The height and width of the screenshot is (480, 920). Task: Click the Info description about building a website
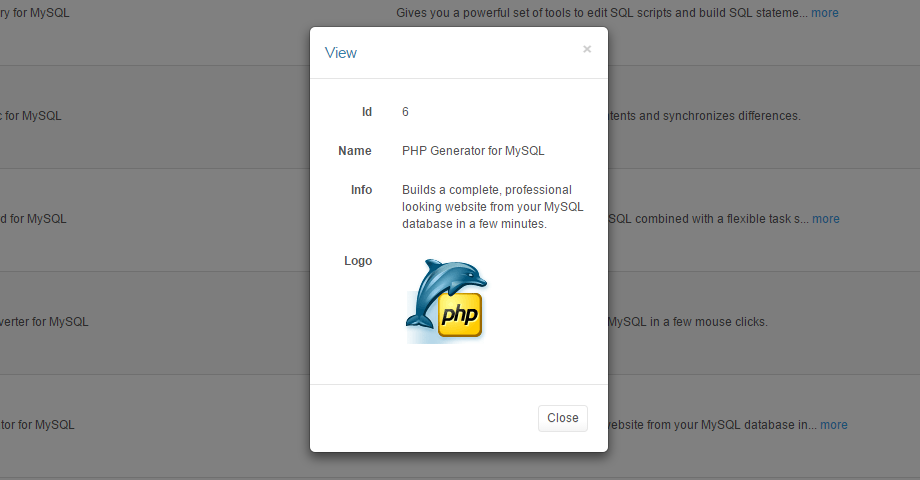[x=492, y=207]
